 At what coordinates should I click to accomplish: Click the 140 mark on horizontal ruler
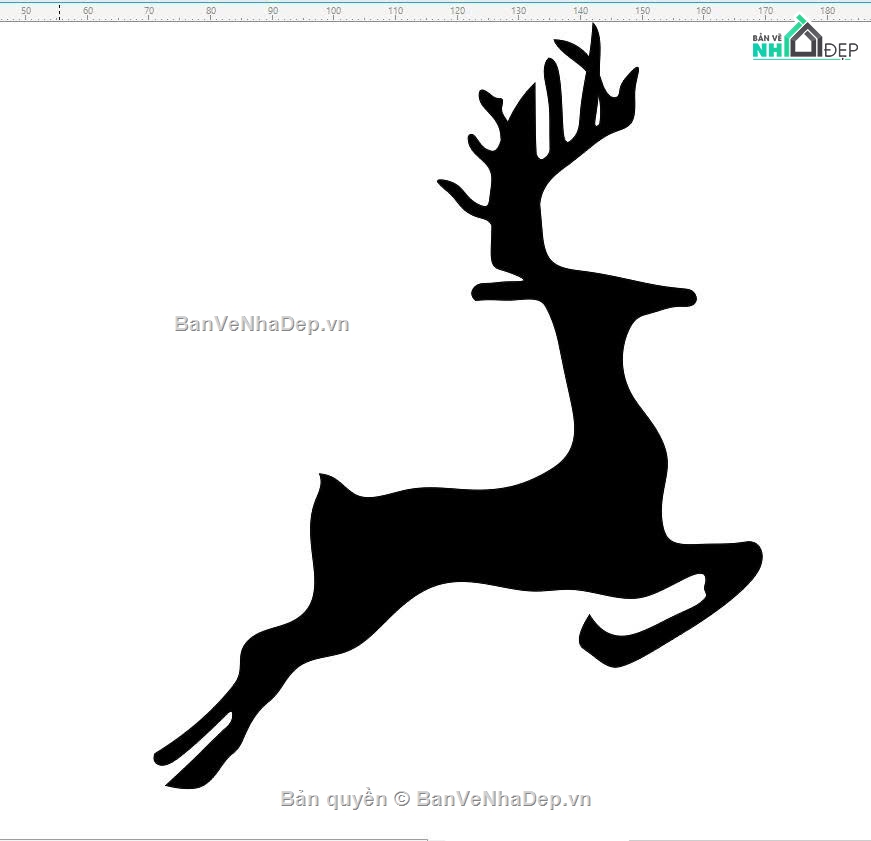point(580,11)
